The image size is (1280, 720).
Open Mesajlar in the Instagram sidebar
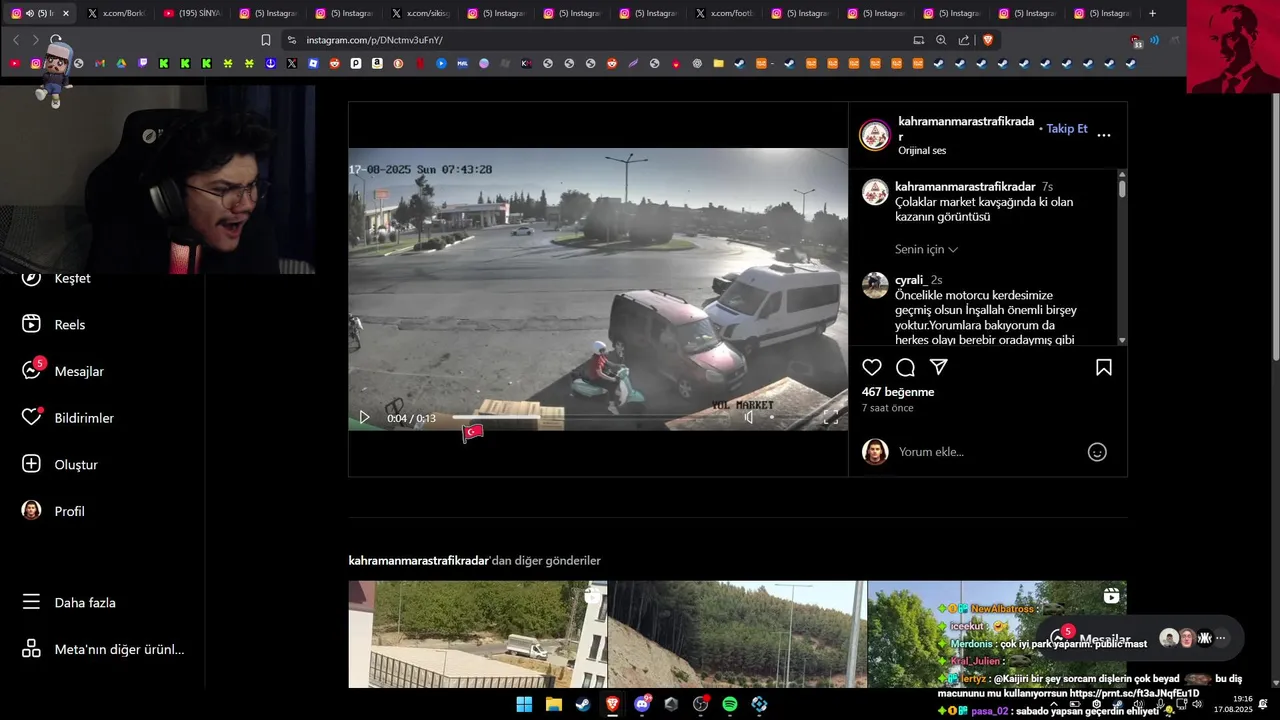[x=63, y=371]
